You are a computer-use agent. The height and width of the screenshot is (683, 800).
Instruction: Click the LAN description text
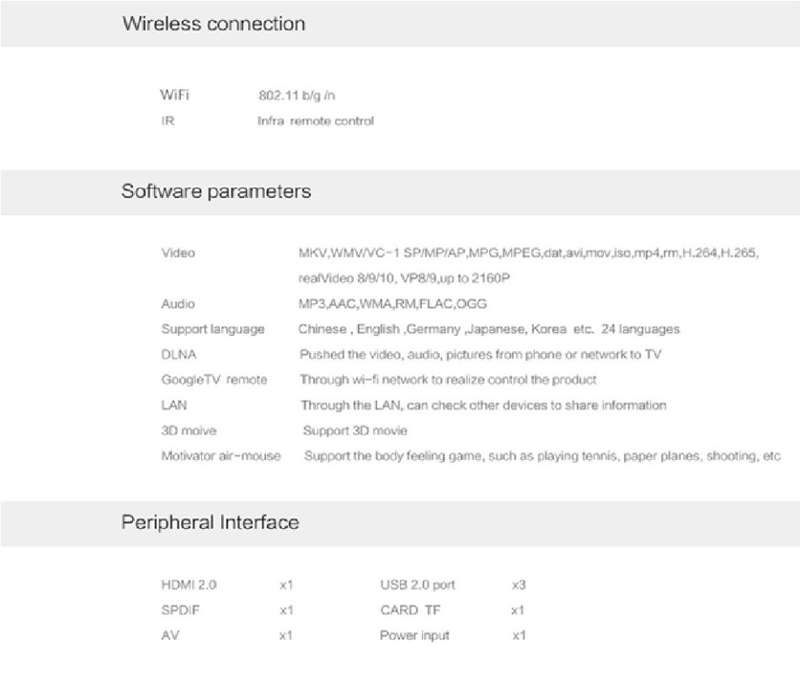[x=484, y=406]
